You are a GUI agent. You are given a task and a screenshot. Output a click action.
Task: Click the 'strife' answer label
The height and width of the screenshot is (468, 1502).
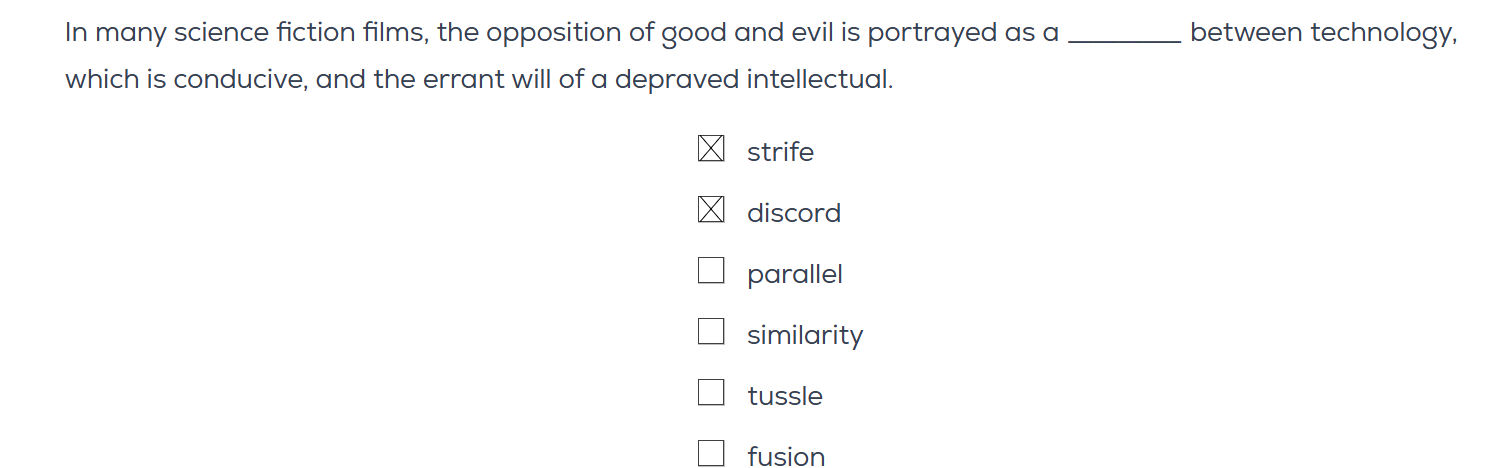click(780, 152)
